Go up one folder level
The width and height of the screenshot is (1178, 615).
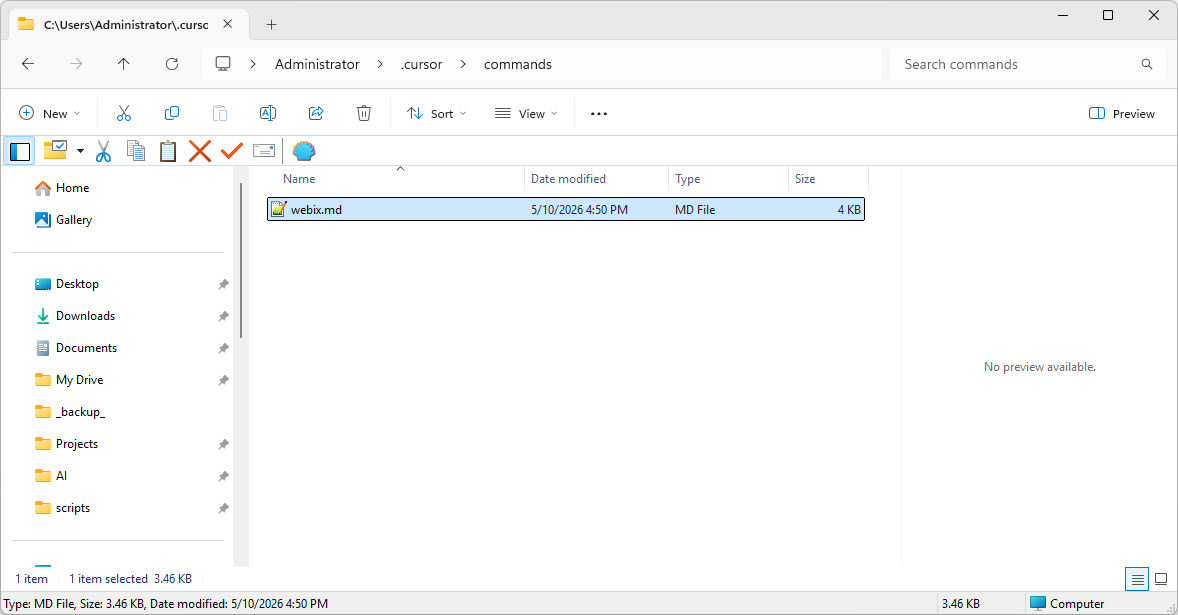[124, 64]
